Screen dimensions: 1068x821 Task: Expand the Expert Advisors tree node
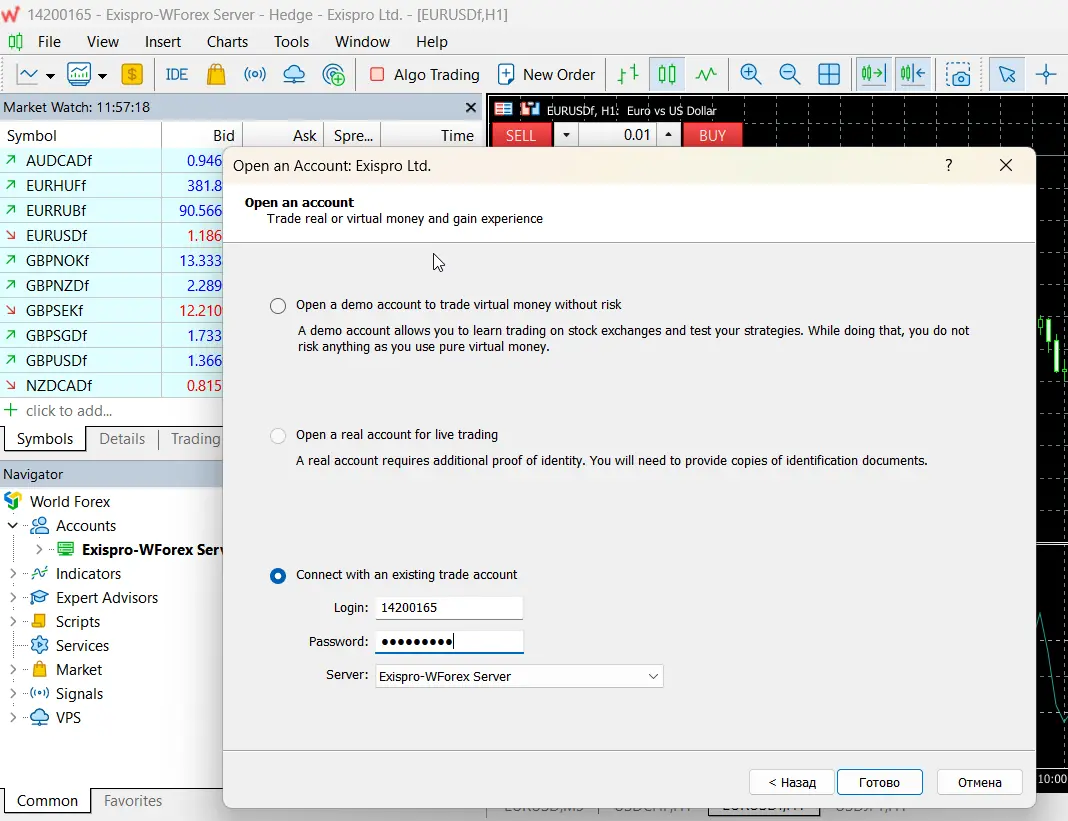pos(13,598)
